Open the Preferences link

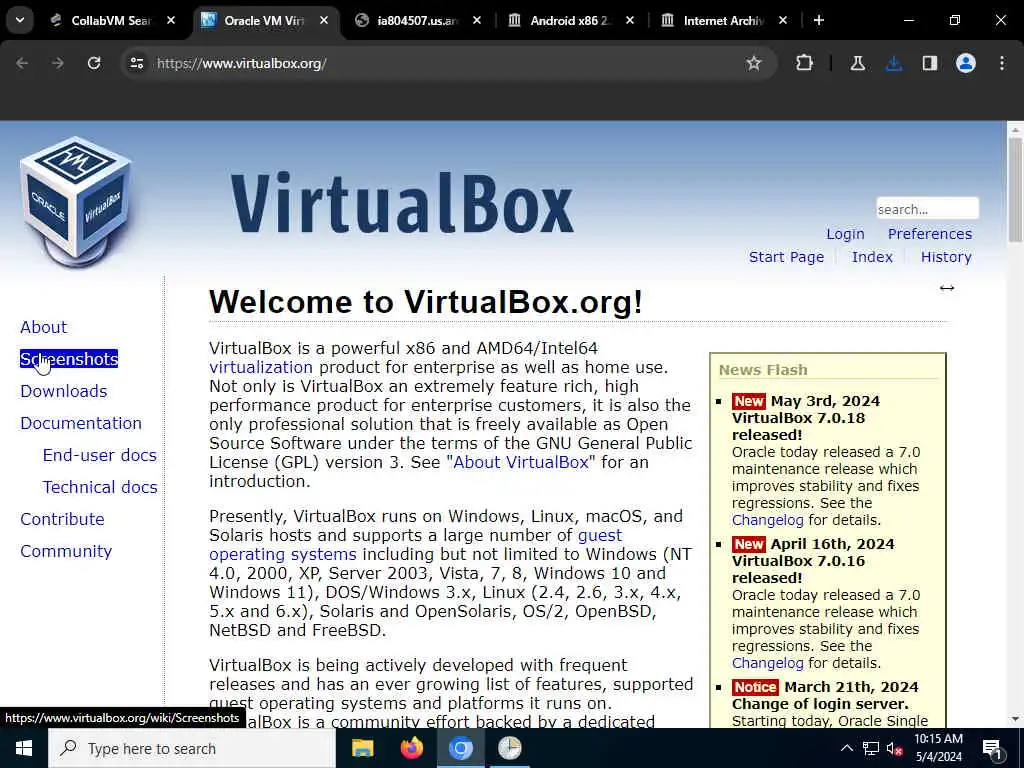coord(929,234)
